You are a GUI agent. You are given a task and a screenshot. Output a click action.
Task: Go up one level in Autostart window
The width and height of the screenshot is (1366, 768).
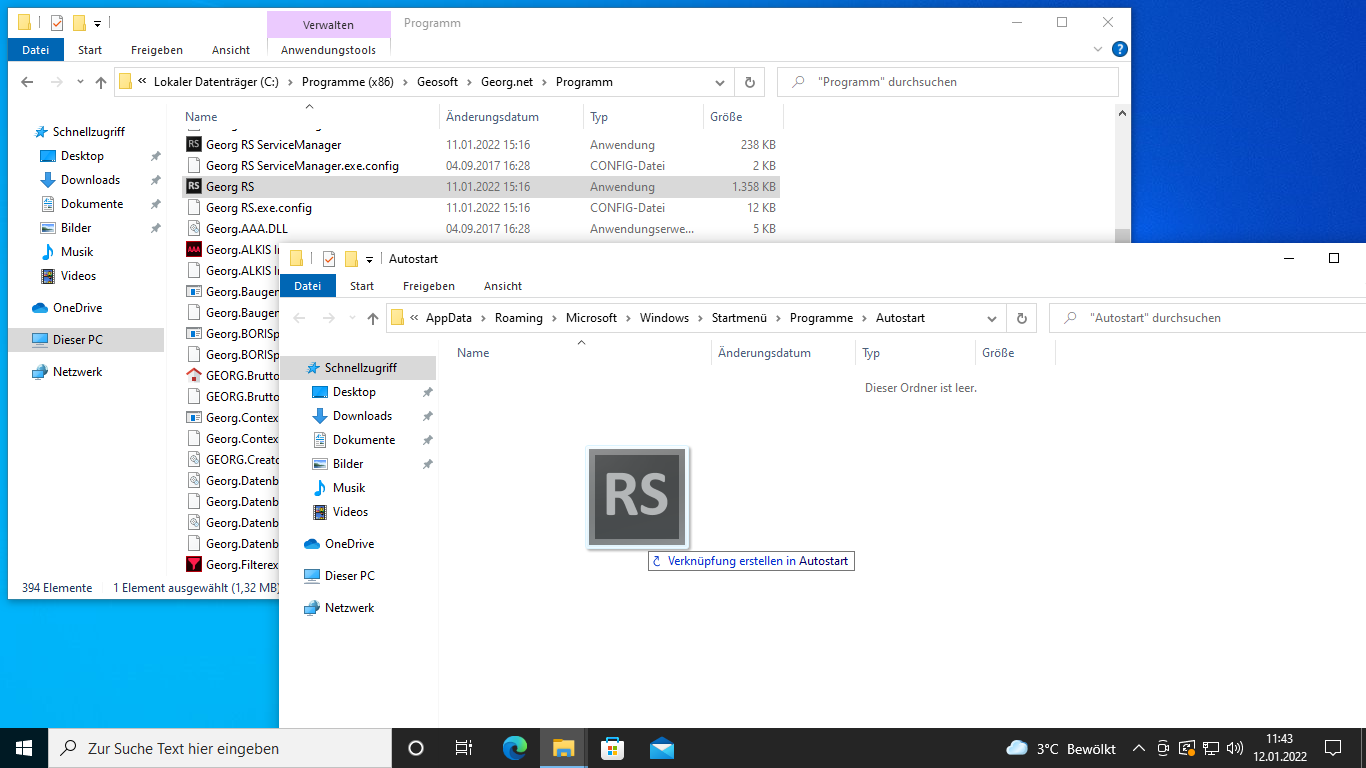(x=373, y=319)
